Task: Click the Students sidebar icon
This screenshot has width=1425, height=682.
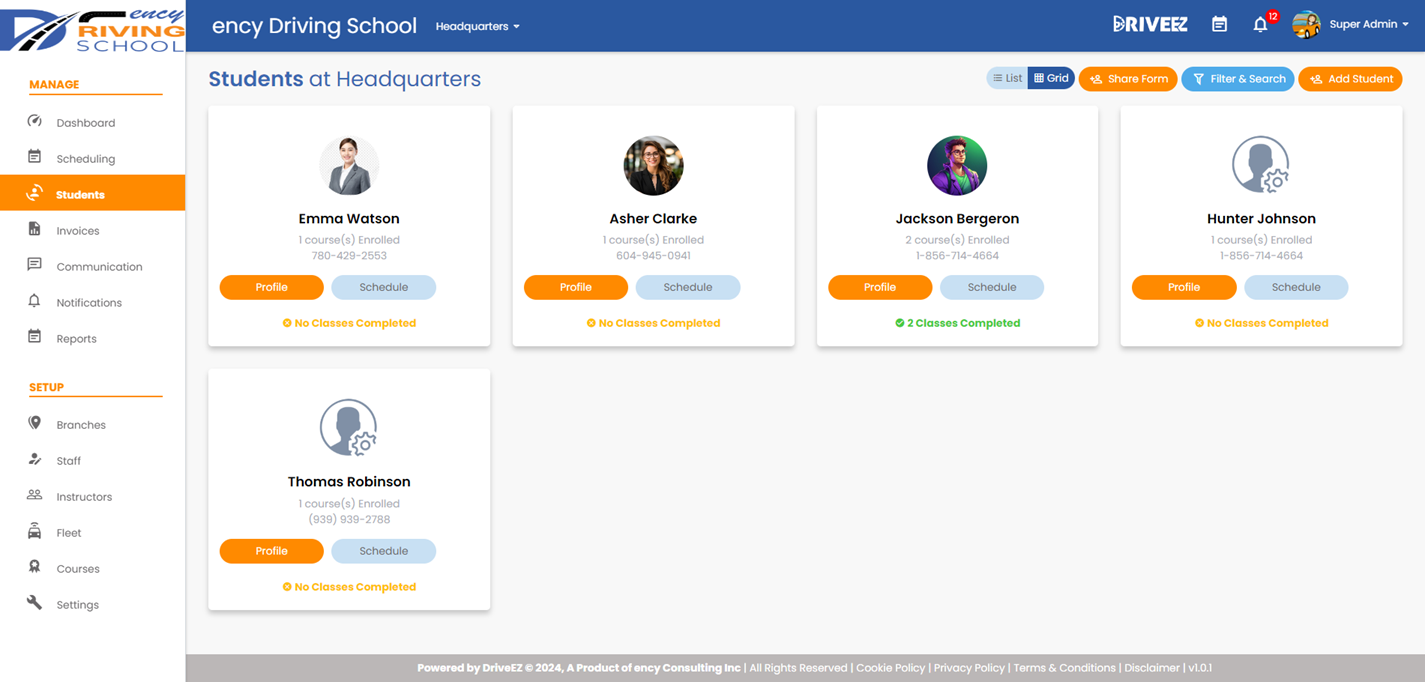Action: point(34,193)
